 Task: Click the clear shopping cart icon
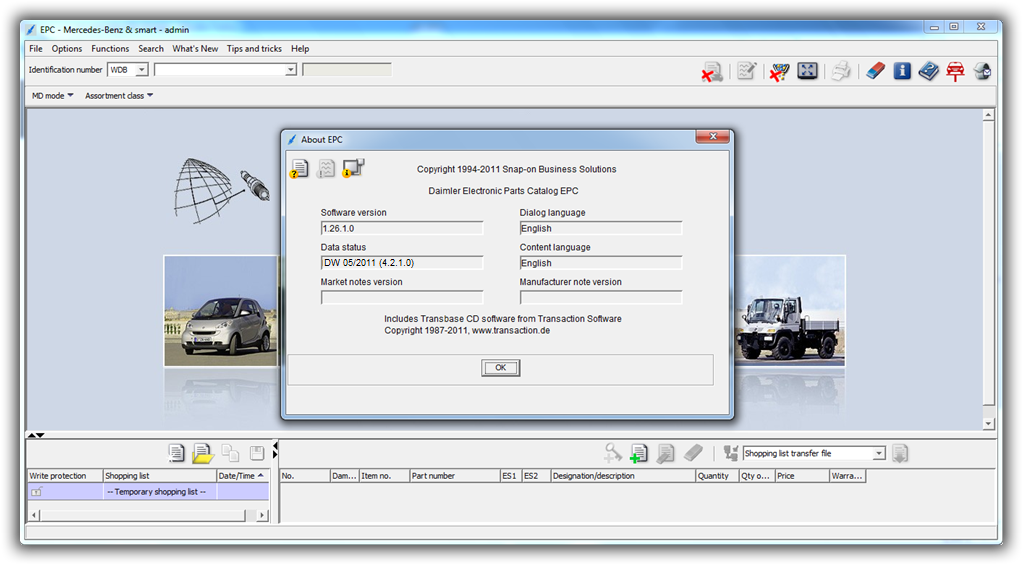(x=779, y=71)
